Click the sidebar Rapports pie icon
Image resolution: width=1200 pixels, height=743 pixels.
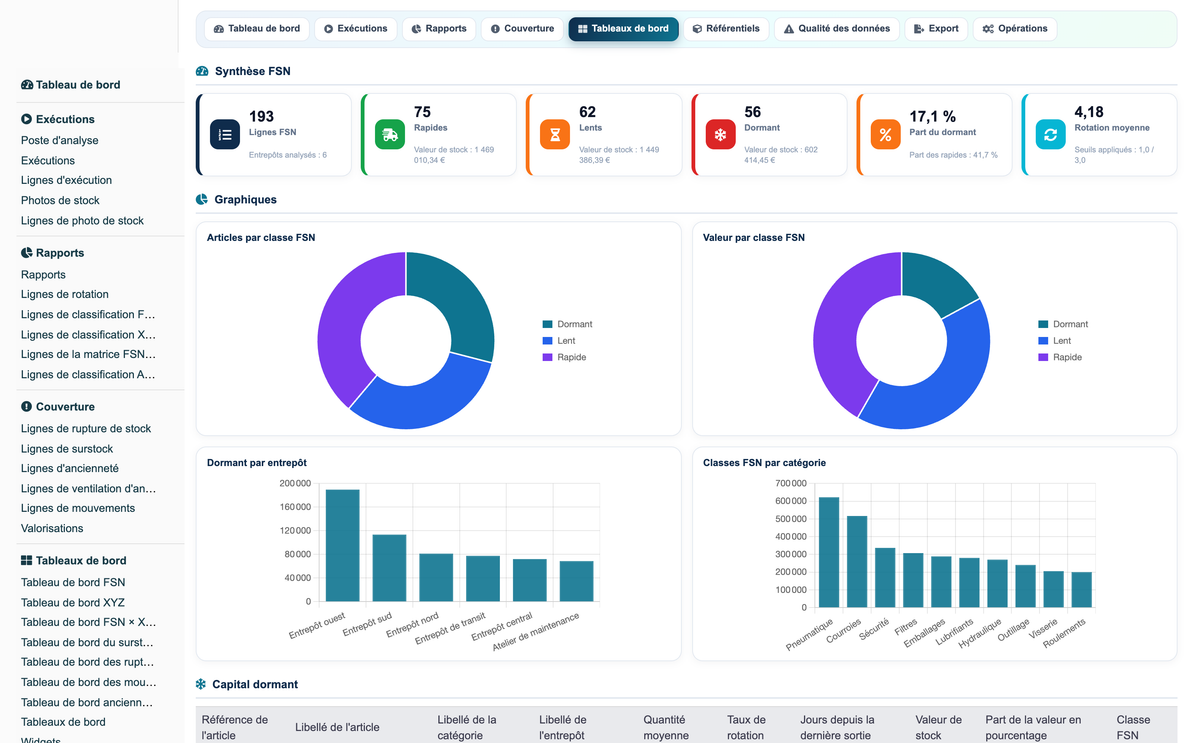pos(27,253)
